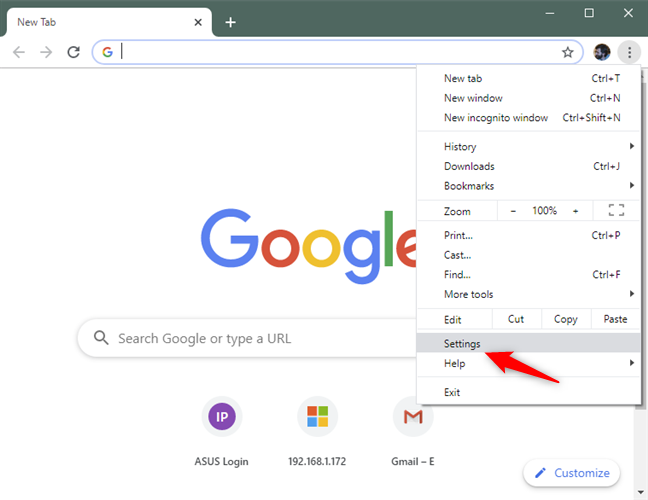Open Downloads from the menu
Screen dimensions: 648x500
pos(529,166)
